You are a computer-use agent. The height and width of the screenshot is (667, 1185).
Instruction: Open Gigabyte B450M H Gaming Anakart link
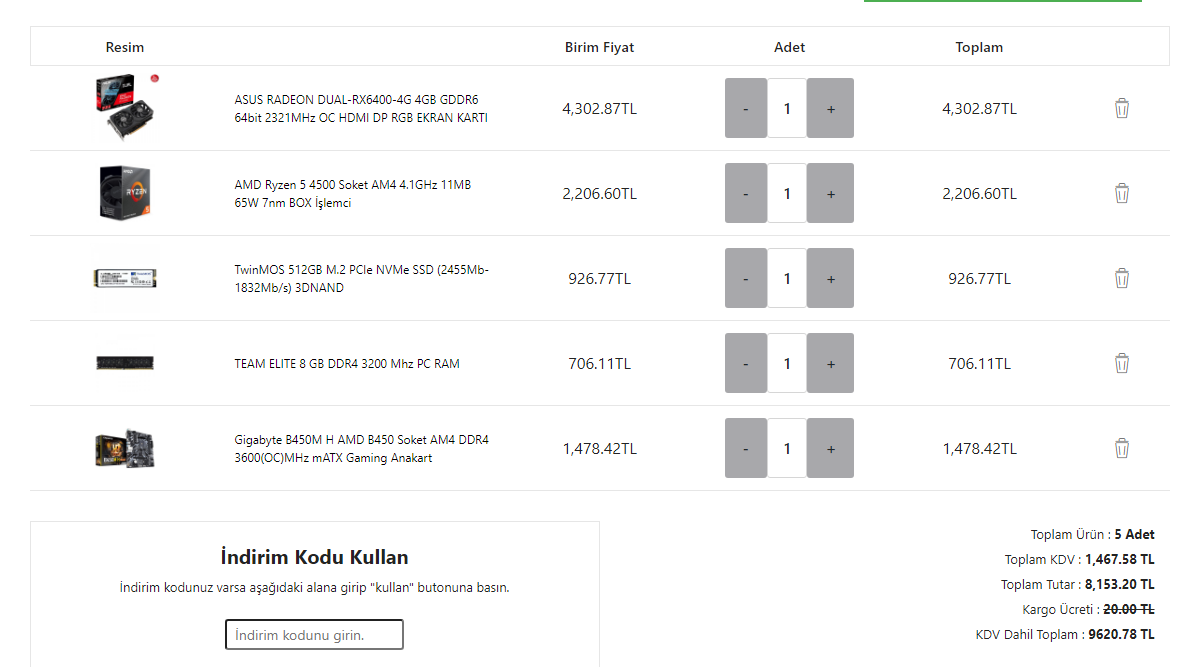pos(361,449)
